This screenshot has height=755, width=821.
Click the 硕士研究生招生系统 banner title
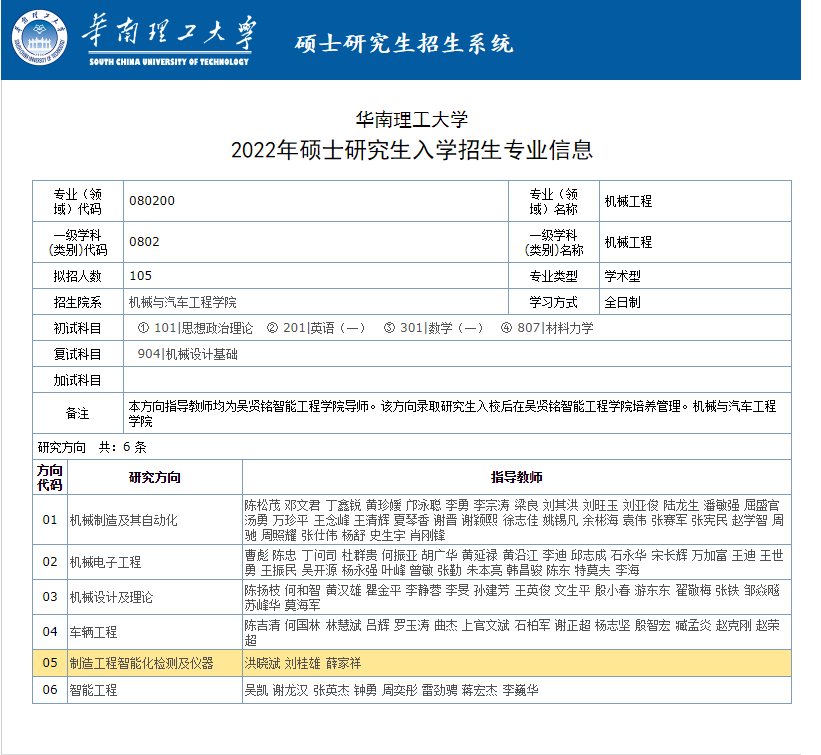pos(404,43)
